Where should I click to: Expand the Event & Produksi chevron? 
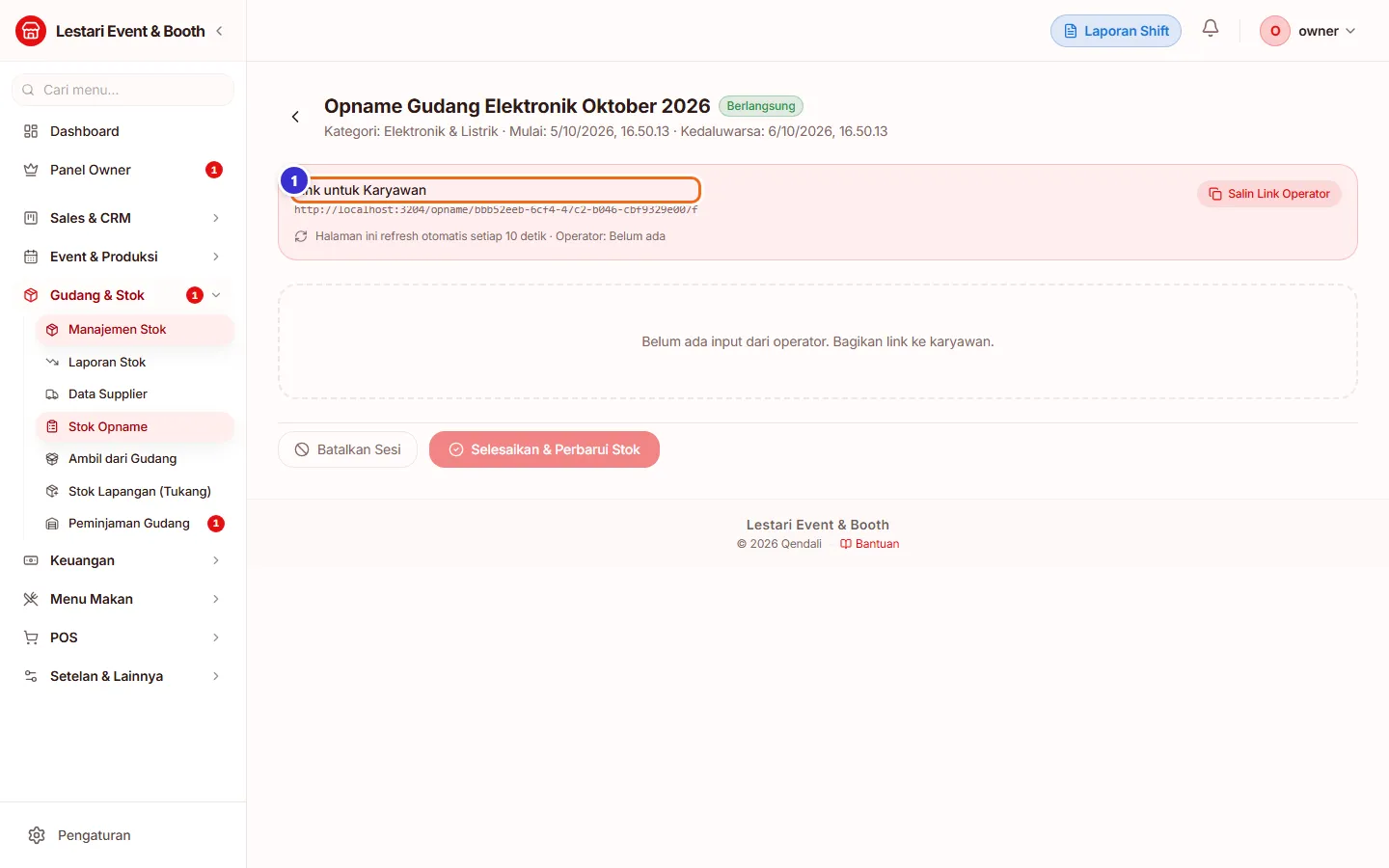pyautogui.click(x=216, y=257)
